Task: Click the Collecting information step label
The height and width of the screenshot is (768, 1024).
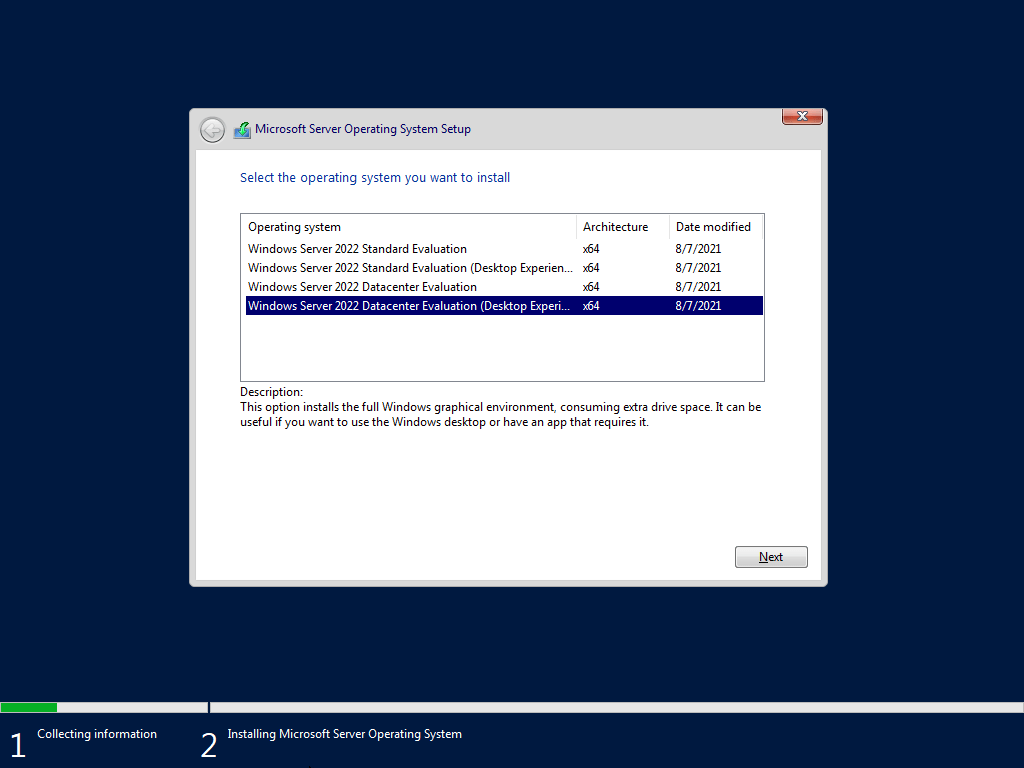Action: point(97,733)
